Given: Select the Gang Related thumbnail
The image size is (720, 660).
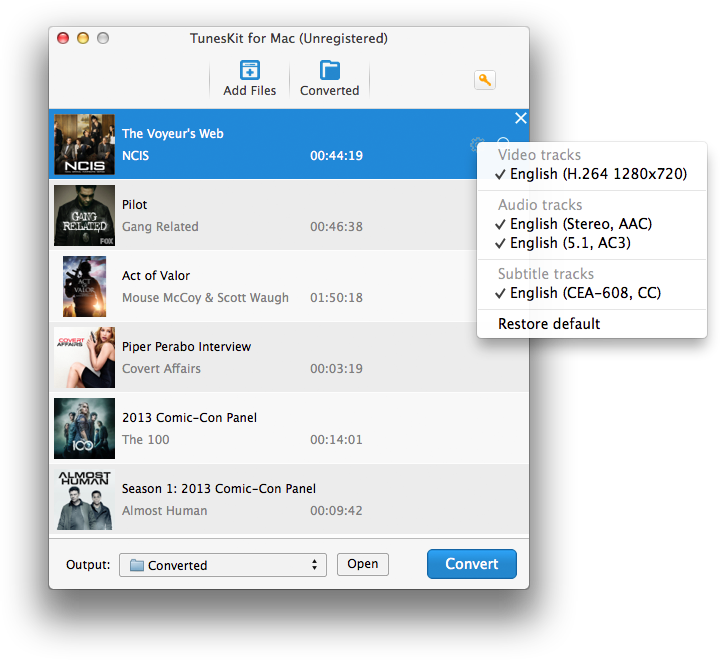Looking at the screenshot, I should tap(84, 215).
